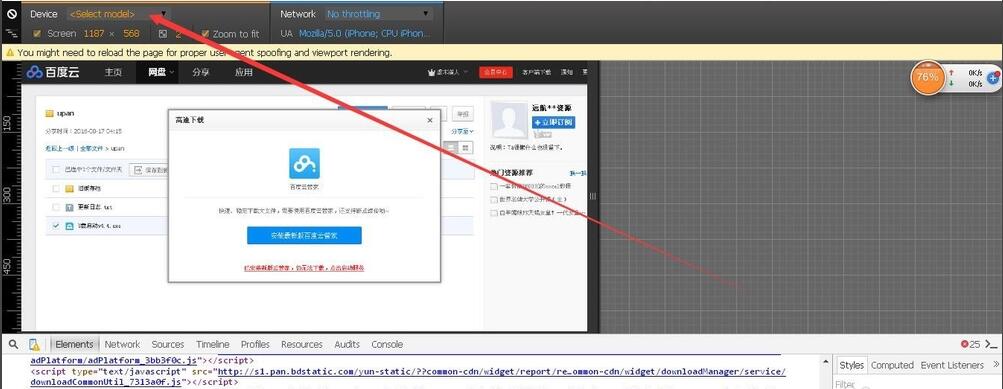Switch to the Profiles tab
The height and width of the screenshot is (389, 1003).
[x=255, y=344]
